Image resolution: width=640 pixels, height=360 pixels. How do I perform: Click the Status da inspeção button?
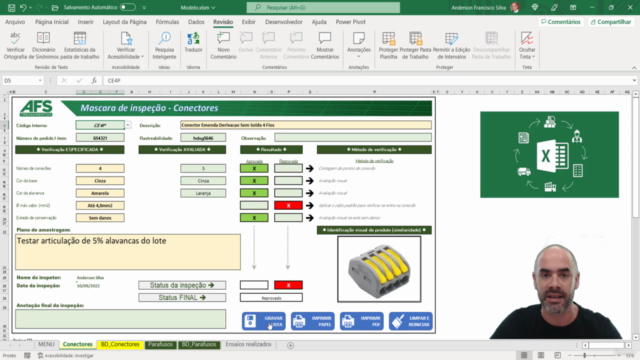point(182,285)
